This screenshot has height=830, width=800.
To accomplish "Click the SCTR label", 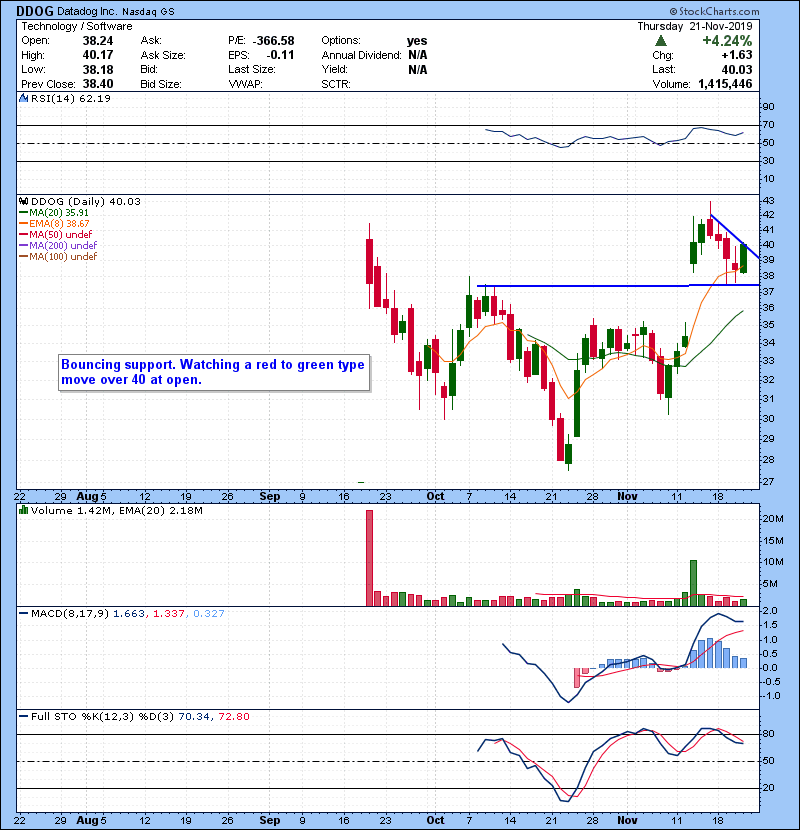I will click(336, 84).
